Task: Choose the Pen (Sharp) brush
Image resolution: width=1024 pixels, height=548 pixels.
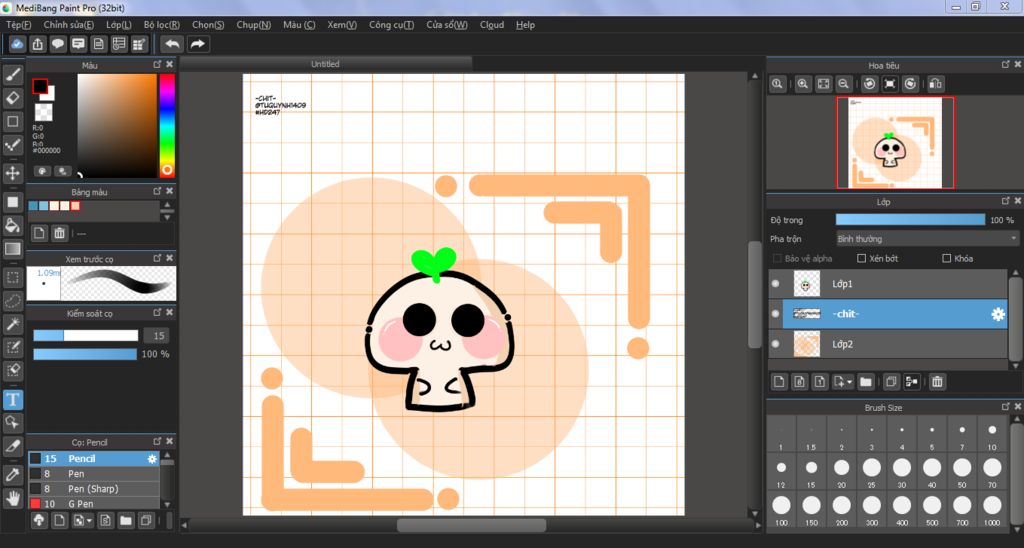Action: pos(94,489)
